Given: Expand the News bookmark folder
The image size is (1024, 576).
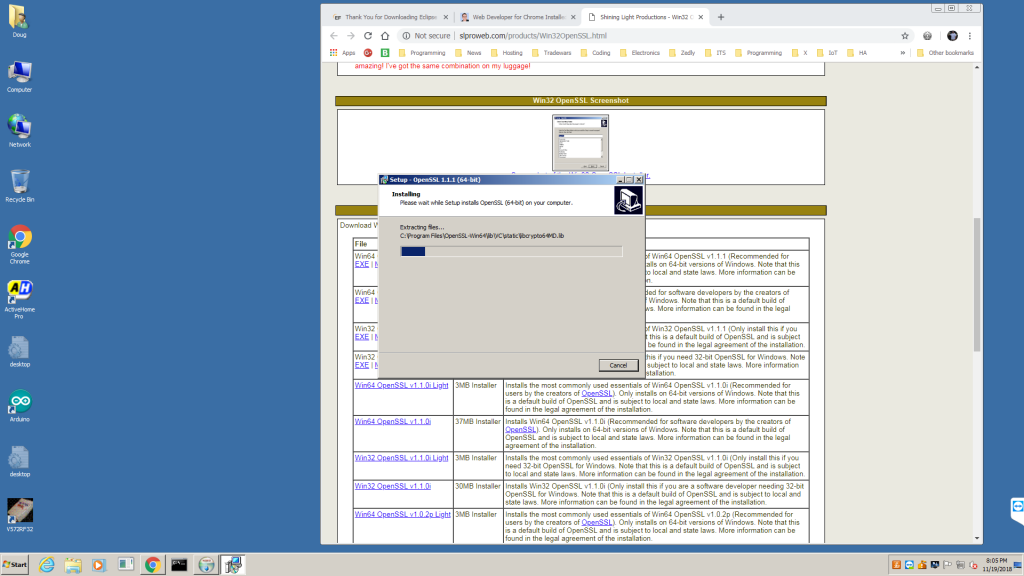Looking at the screenshot, I should pos(468,53).
